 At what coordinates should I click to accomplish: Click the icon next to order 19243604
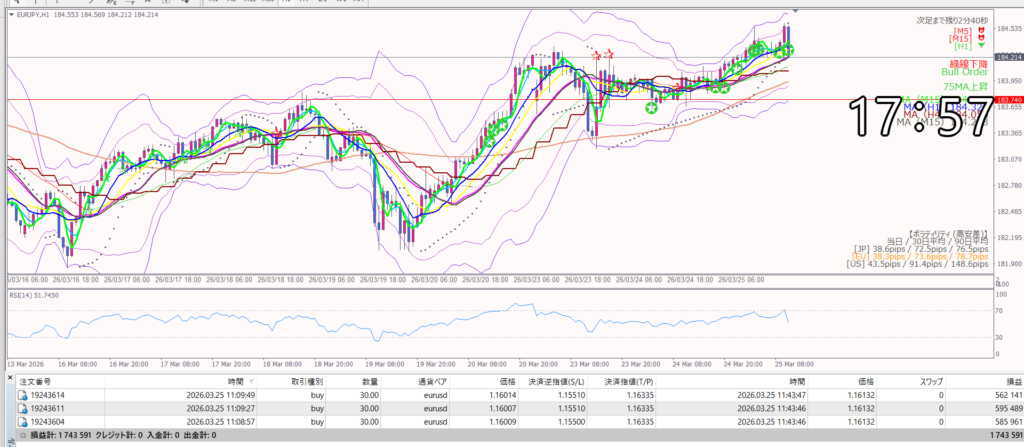[22, 422]
